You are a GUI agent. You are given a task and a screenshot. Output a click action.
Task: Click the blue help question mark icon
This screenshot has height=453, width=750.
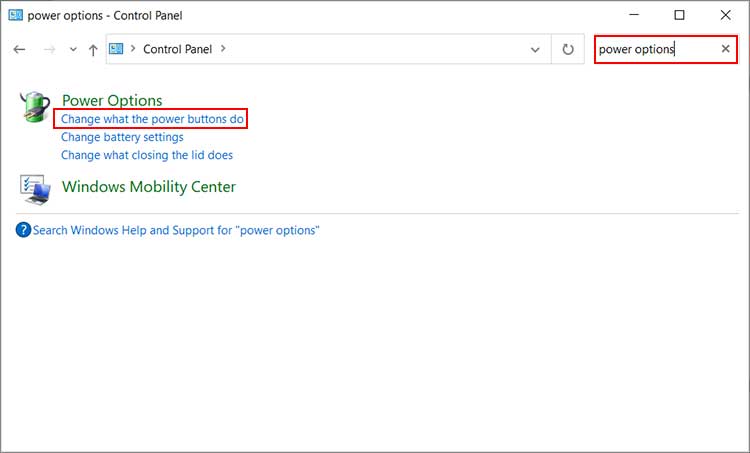pos(24,230)
